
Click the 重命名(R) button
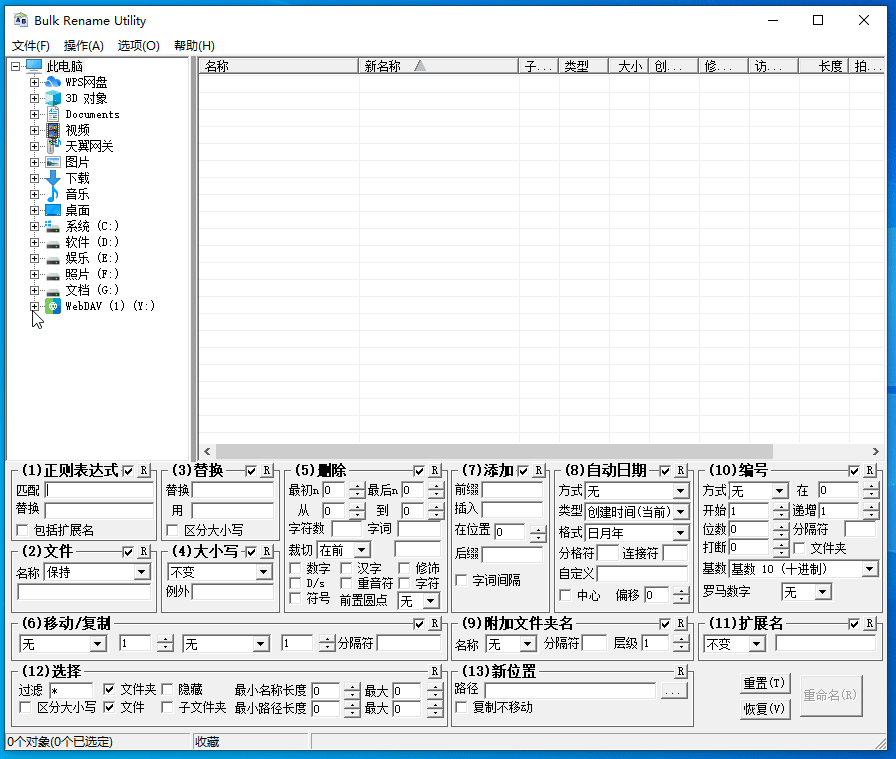coord(831,696)
